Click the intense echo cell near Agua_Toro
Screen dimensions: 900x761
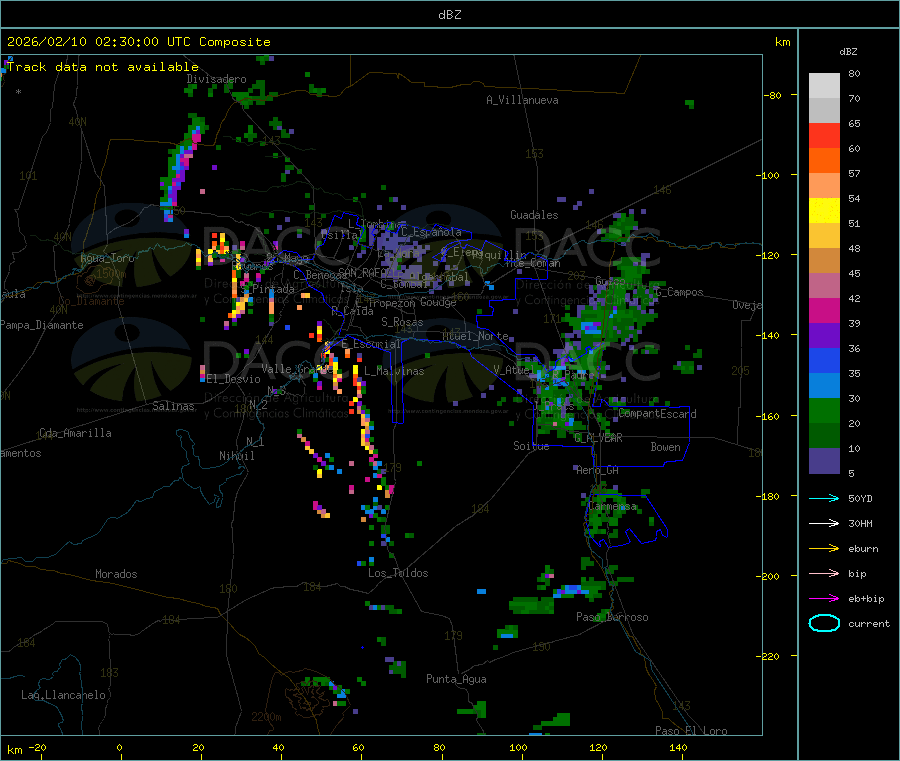coord(218,247)
